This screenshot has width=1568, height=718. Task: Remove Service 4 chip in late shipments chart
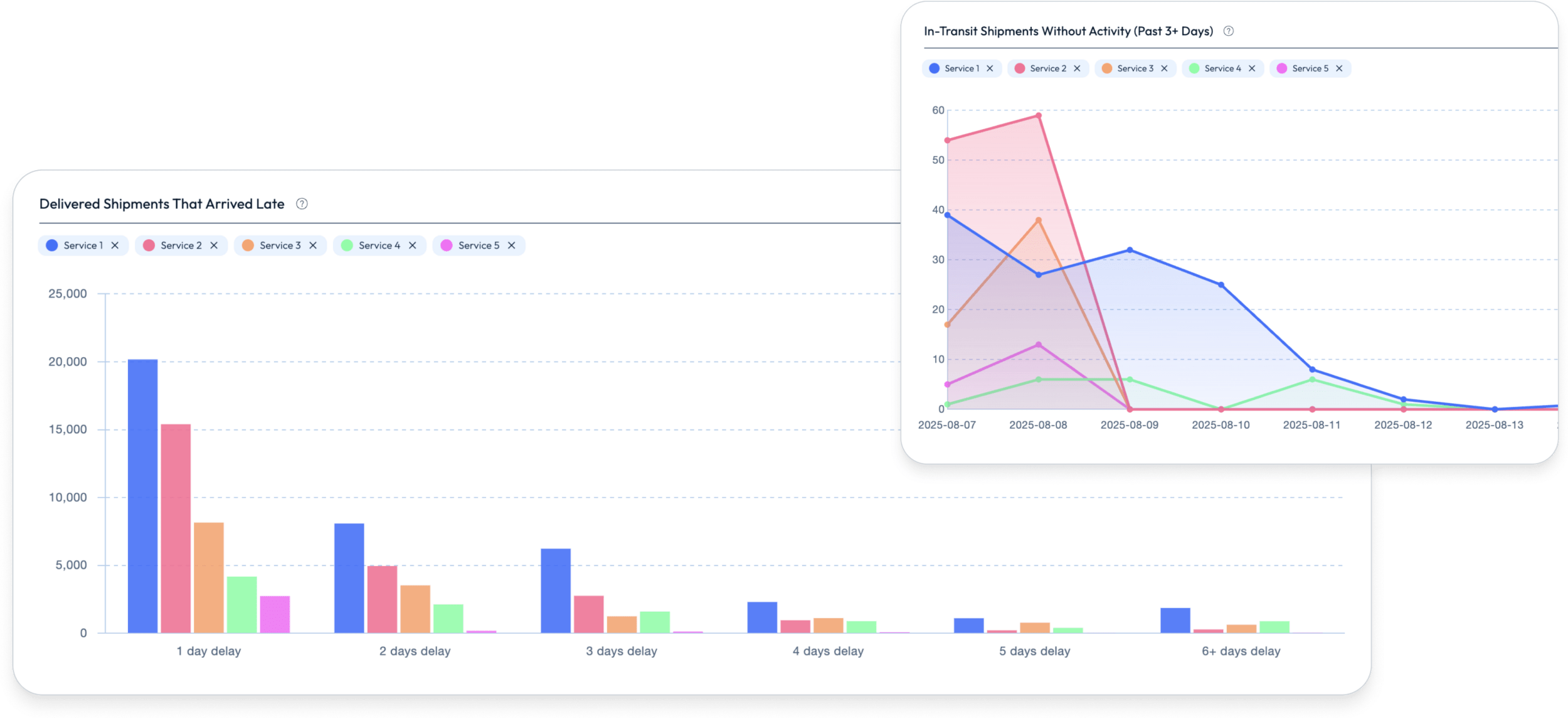point(412,245)
